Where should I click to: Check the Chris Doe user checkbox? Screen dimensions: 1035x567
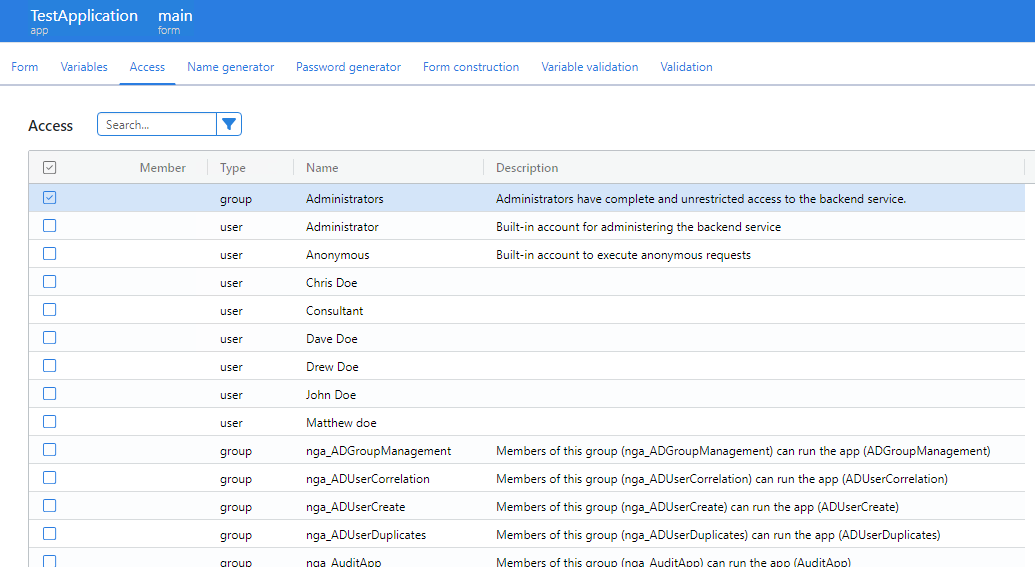(x=50, y=282)
